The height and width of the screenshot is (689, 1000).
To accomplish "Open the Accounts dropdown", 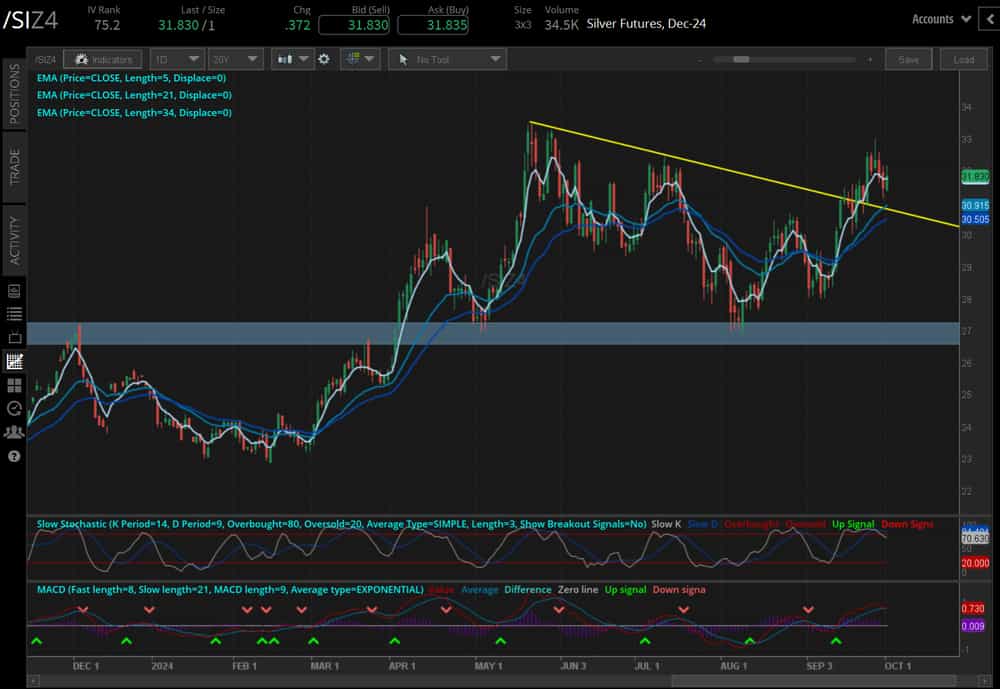I will point(938,18).
